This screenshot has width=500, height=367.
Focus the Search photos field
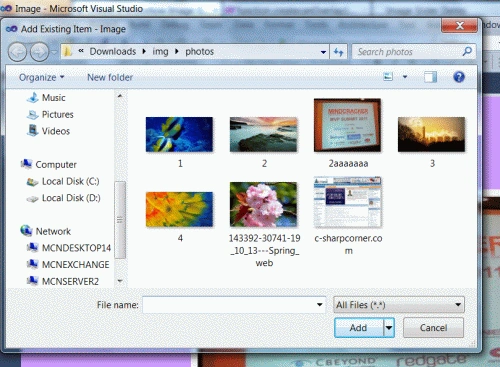413,52
